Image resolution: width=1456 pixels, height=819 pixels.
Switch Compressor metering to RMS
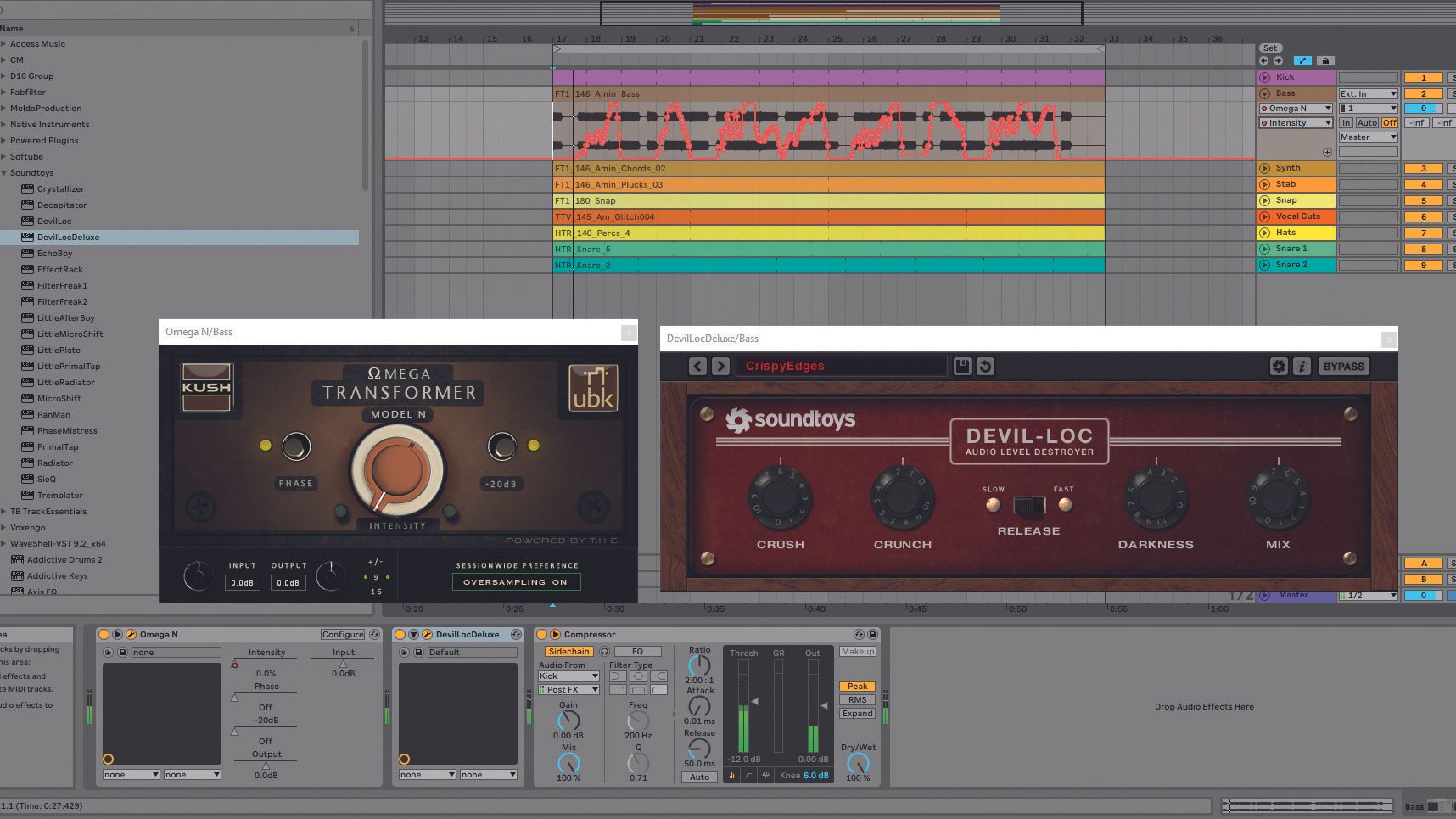coord(857,699)
